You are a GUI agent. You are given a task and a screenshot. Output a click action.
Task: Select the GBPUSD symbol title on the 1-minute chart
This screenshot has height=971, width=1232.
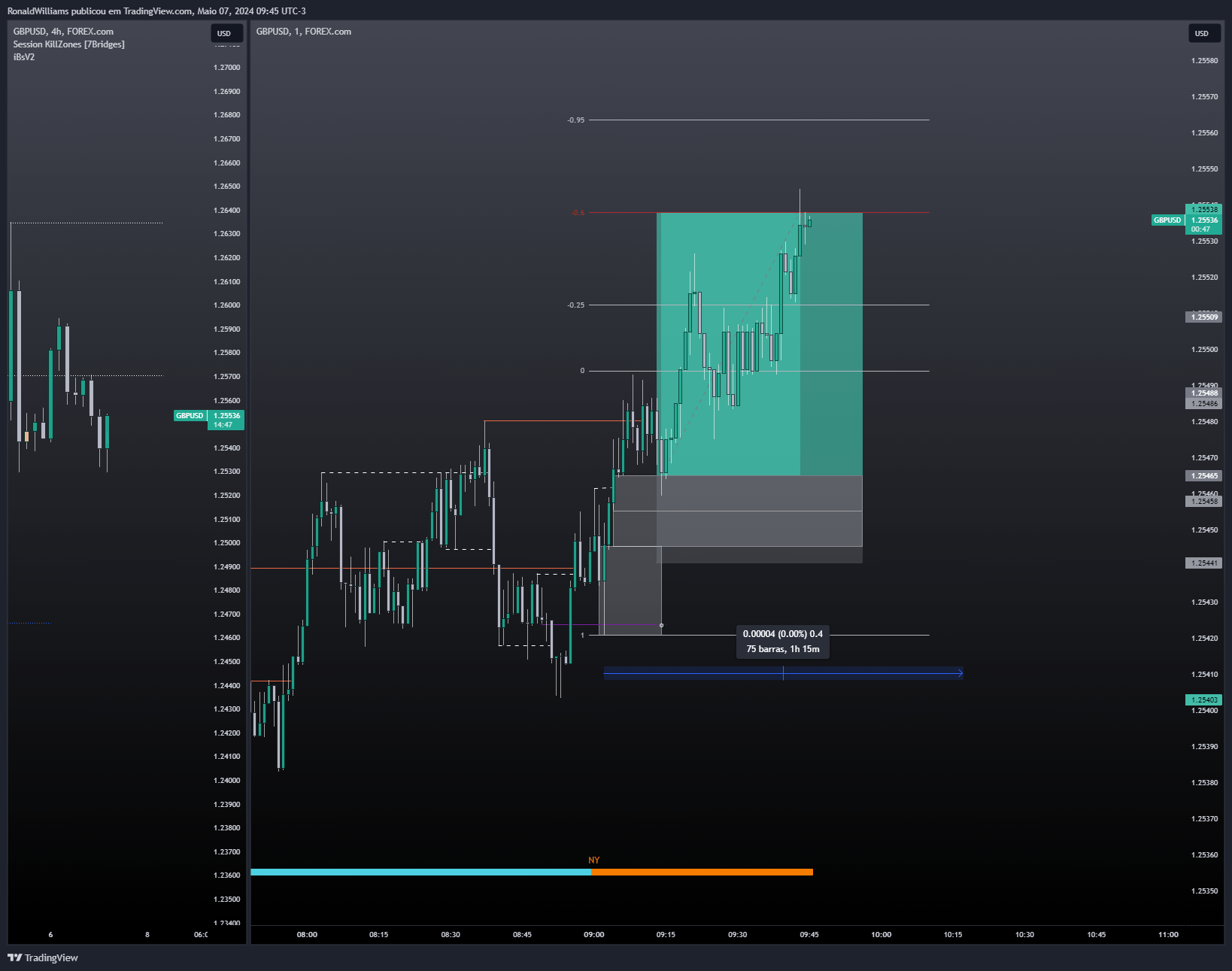pos(273,32)
